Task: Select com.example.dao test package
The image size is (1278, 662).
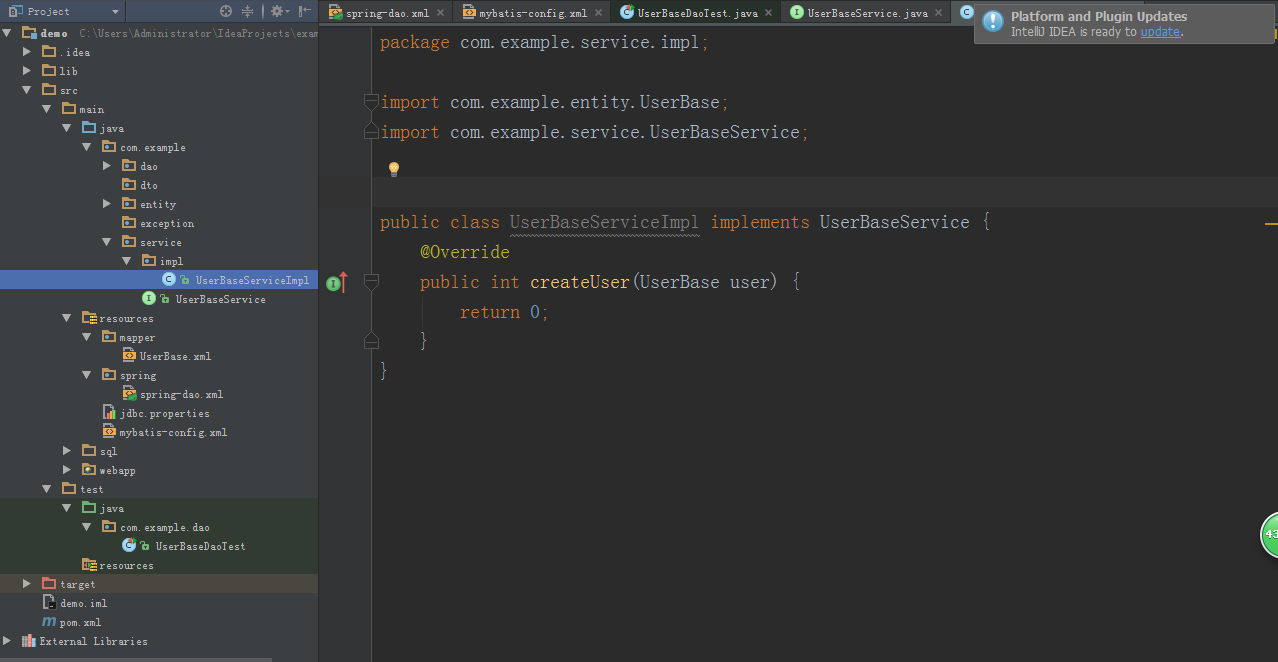Action: click(x=165, y=527)
